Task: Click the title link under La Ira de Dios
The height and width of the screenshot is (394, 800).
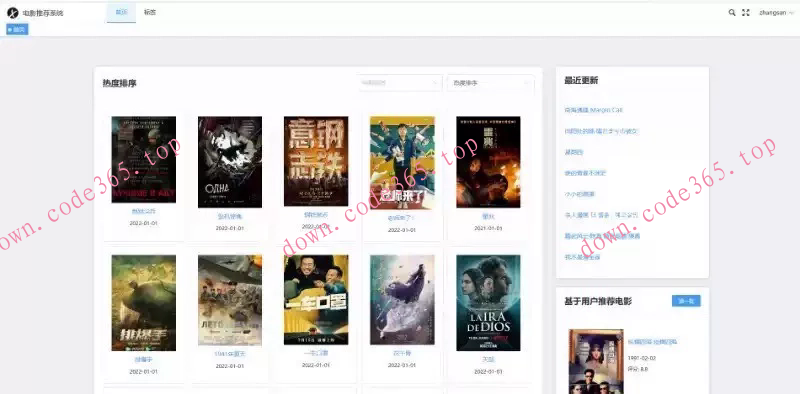Action: pos(488,359)
